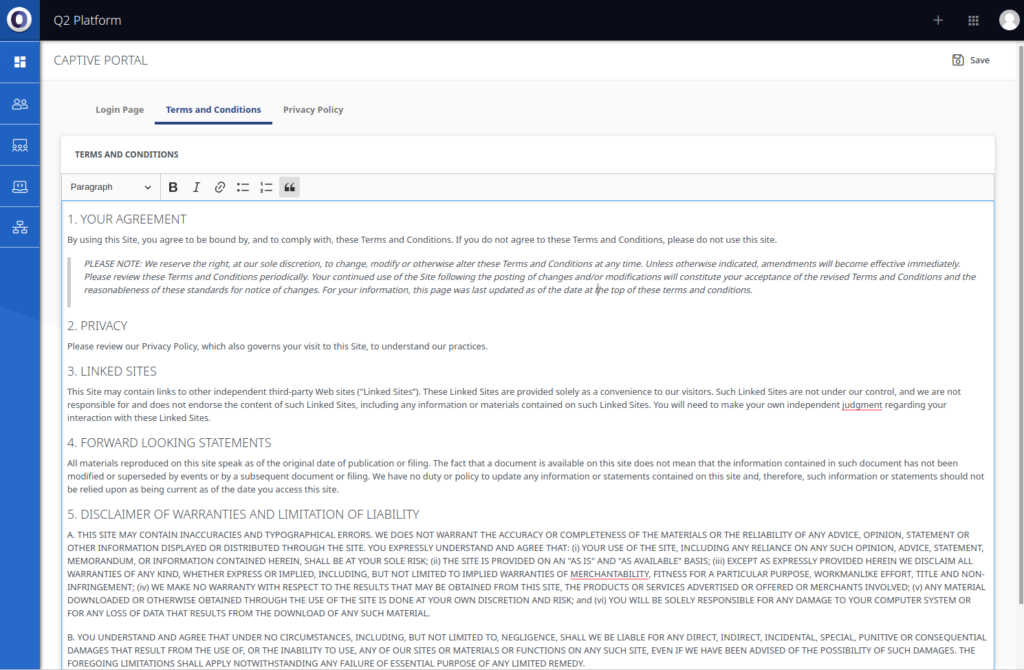
Task: Toggle the block quote formatting
Action: pyautogui.click(x=289, y=187)
